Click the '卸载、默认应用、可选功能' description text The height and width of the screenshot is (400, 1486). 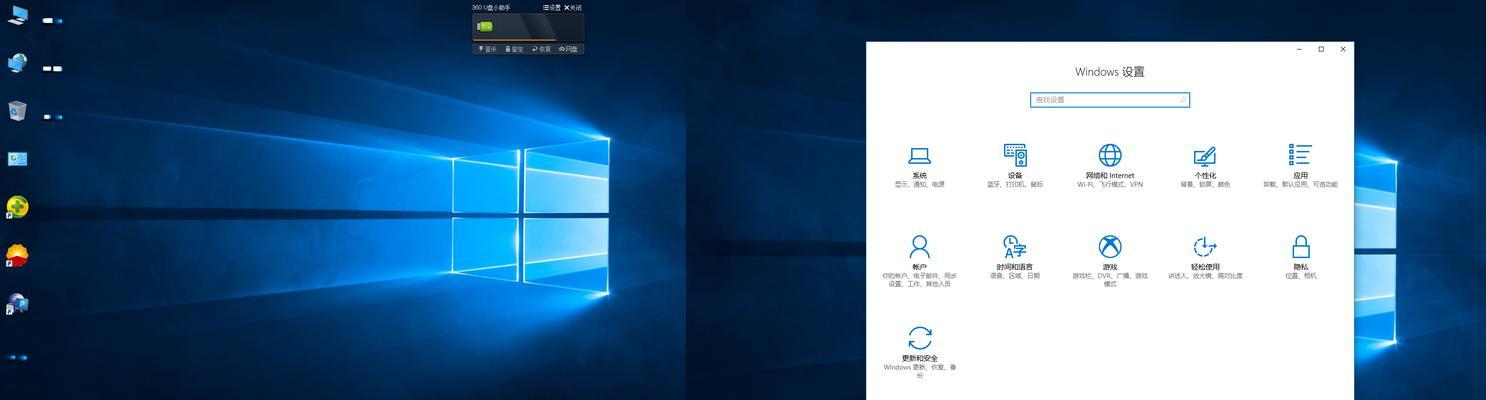click(1300, 185)
